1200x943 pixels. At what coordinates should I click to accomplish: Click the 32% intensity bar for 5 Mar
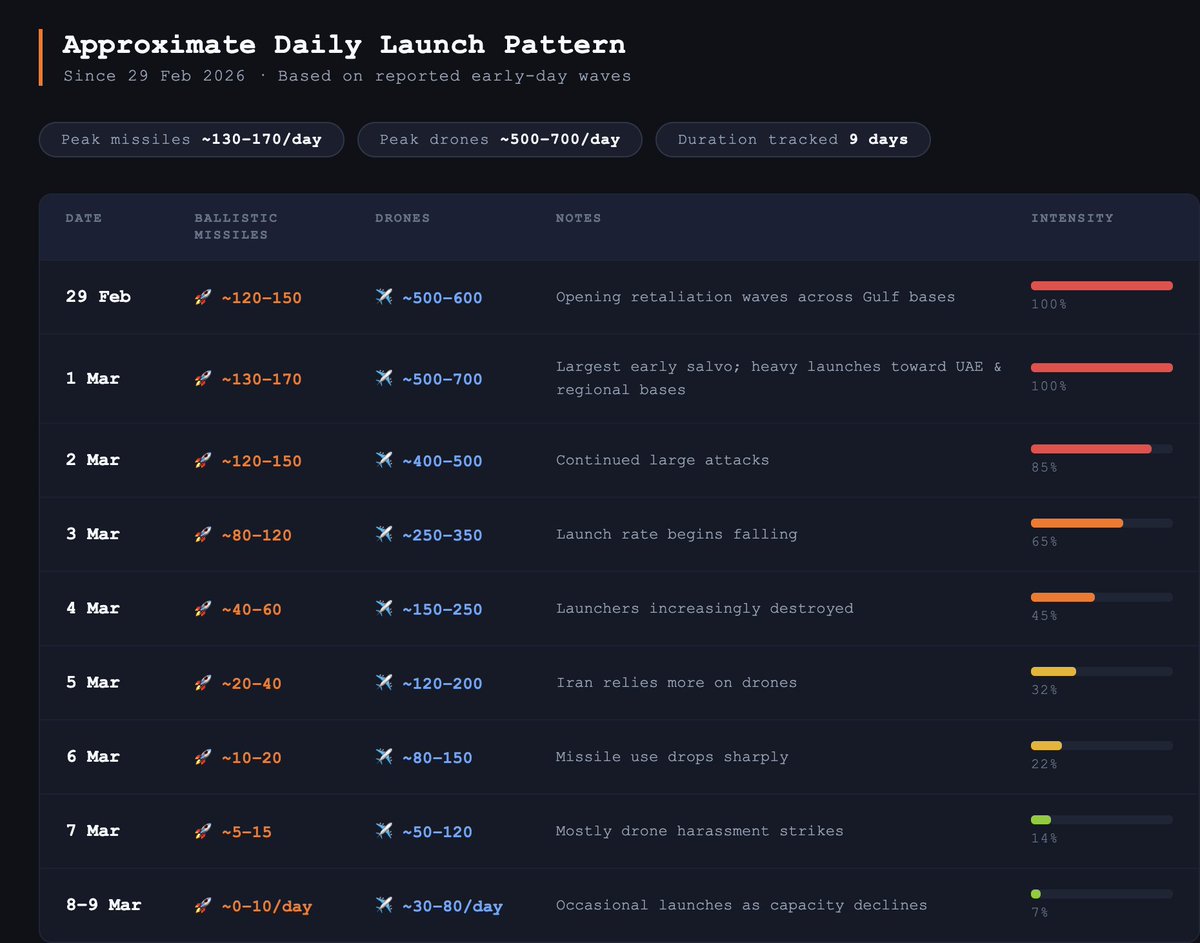(x=1102, y=671)
